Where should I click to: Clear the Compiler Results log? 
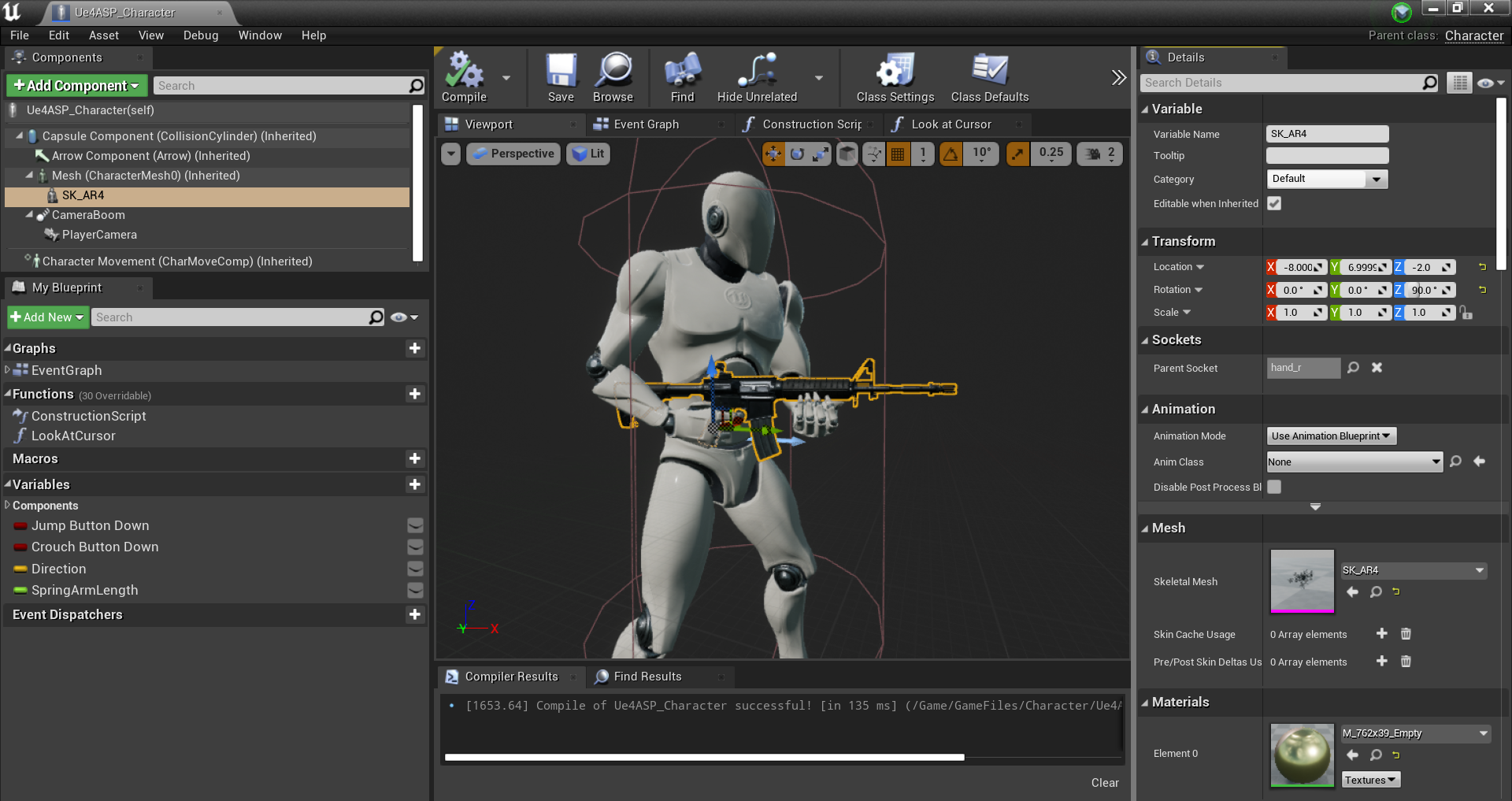[1104, 782]
